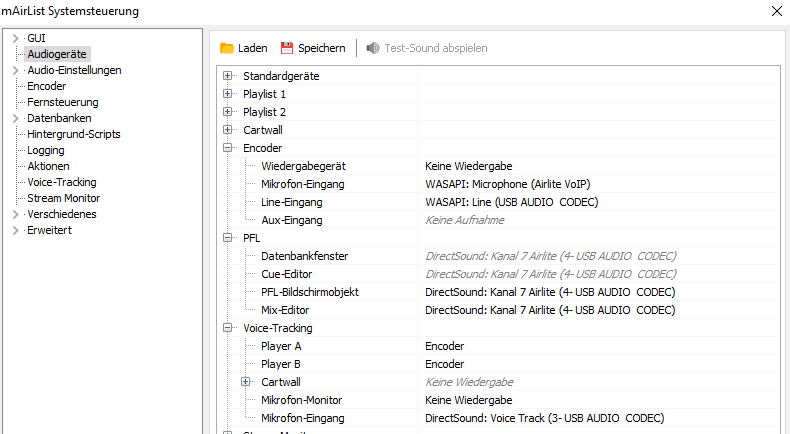Expand Datenbanken in the sidebar
Viewport: 790px width, 434px height.
pos(15,118)
